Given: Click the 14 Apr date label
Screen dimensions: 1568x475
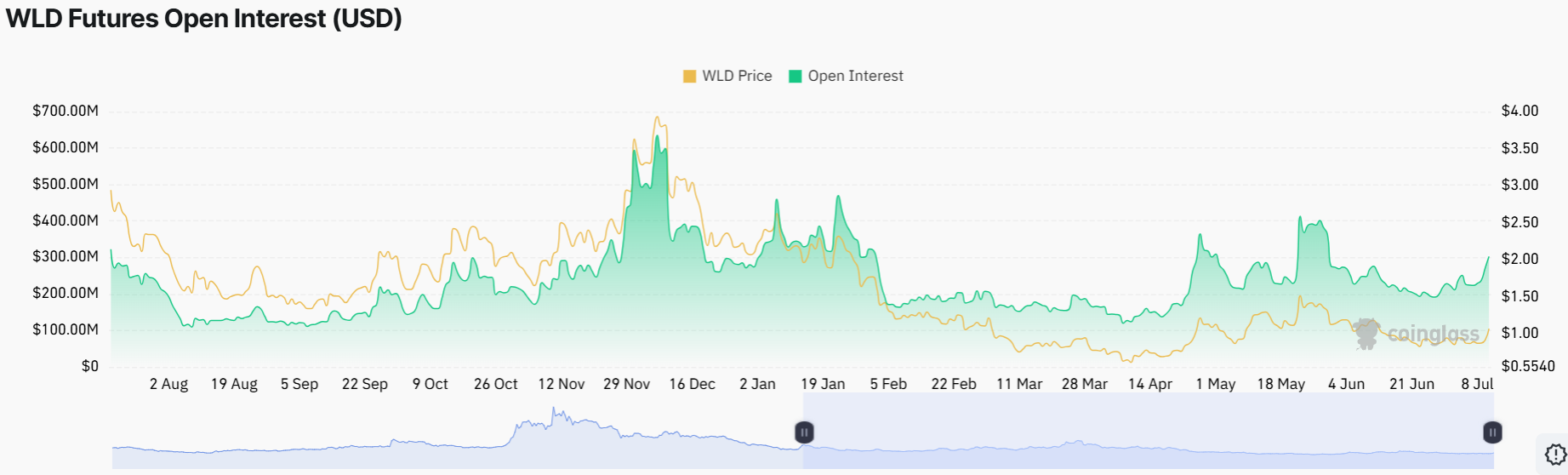Looking at the screenshot, I should 1150,384.
